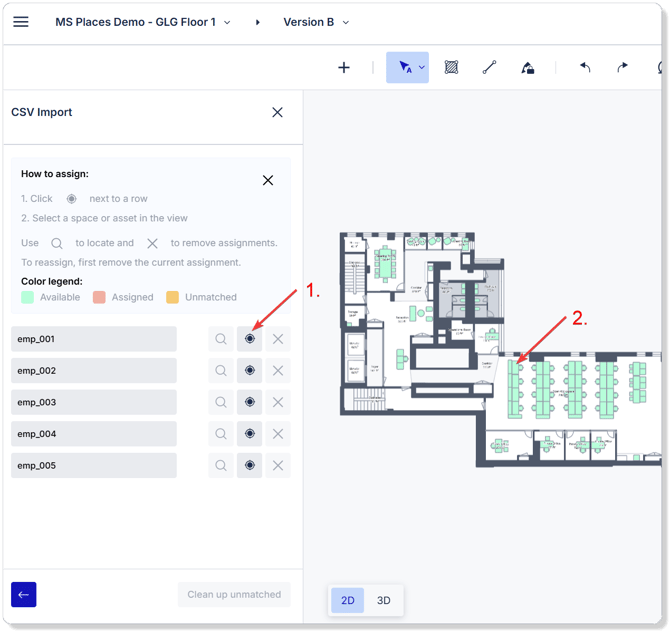670x632 pixels.
Task: Switch the view to 3D
Action: (x=383, y=601)
